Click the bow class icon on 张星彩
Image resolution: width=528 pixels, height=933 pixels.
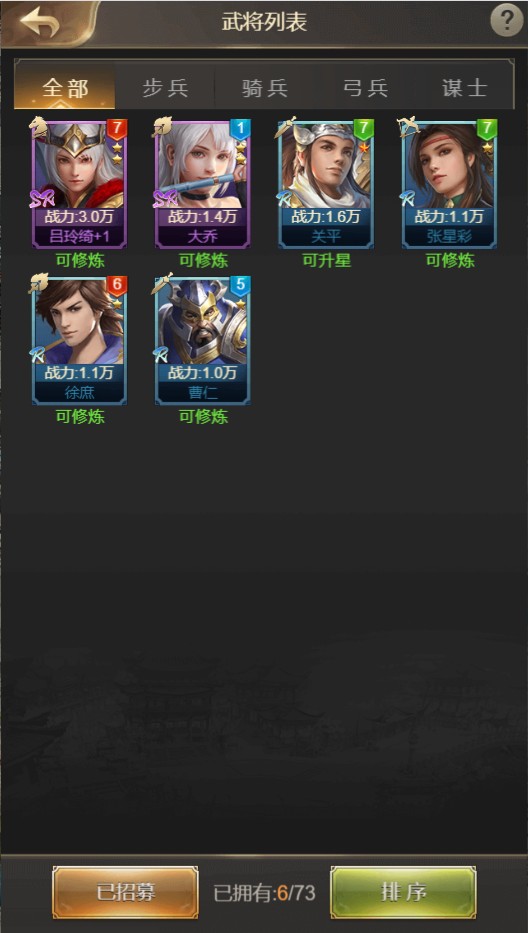coord(410,127)
